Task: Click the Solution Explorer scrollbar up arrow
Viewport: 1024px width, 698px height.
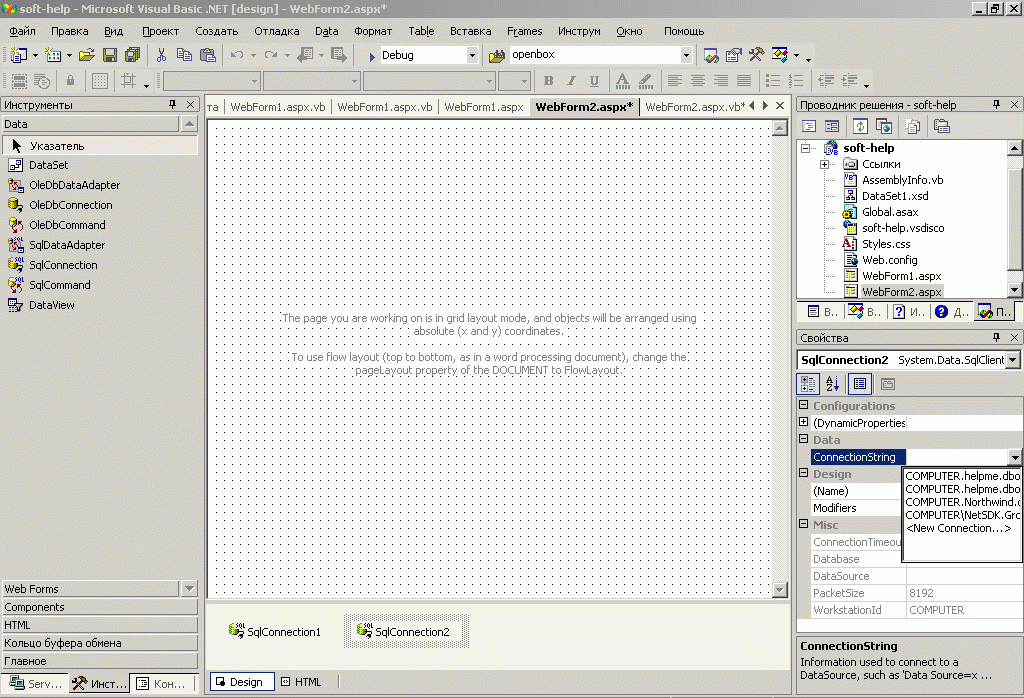Action: pyautogui.click(x=1014, y=148)
